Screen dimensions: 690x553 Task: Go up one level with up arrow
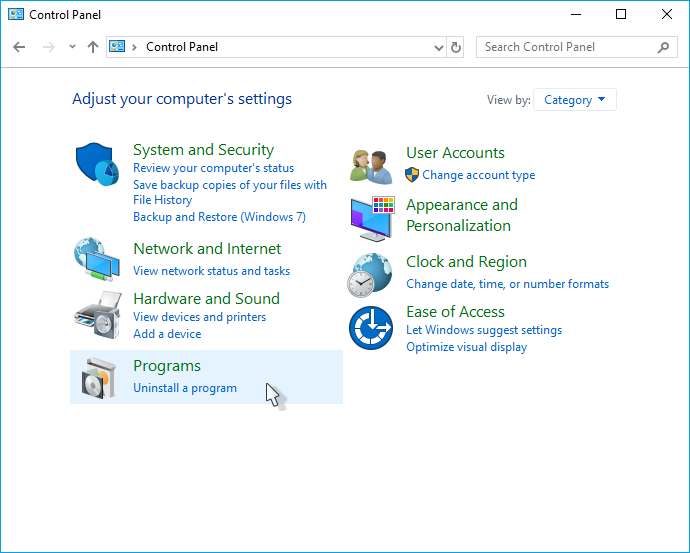tap(93, 47)
